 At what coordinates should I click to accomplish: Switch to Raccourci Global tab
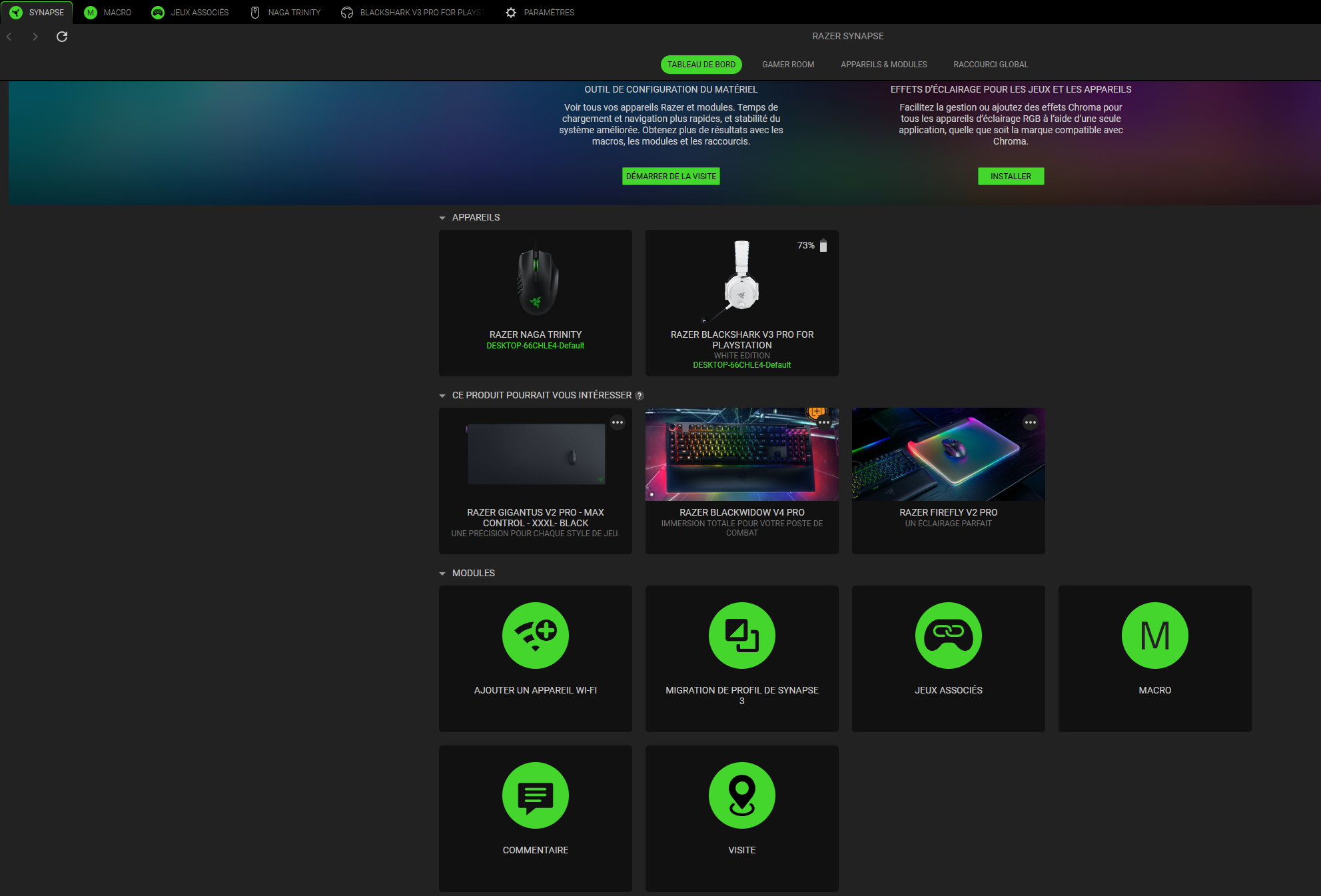[991, 65]
